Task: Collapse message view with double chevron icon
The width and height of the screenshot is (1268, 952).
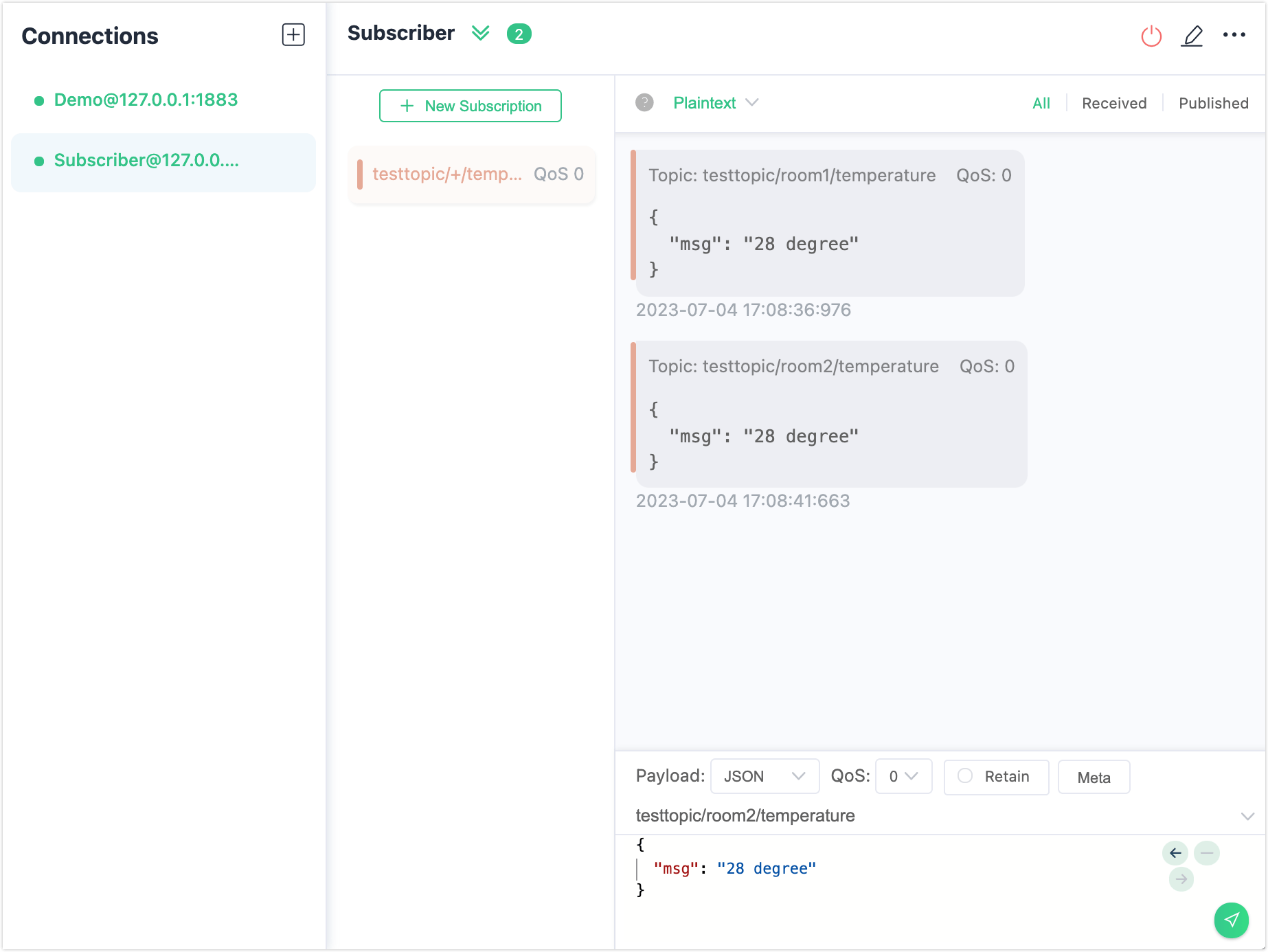Action: [481, 33]
